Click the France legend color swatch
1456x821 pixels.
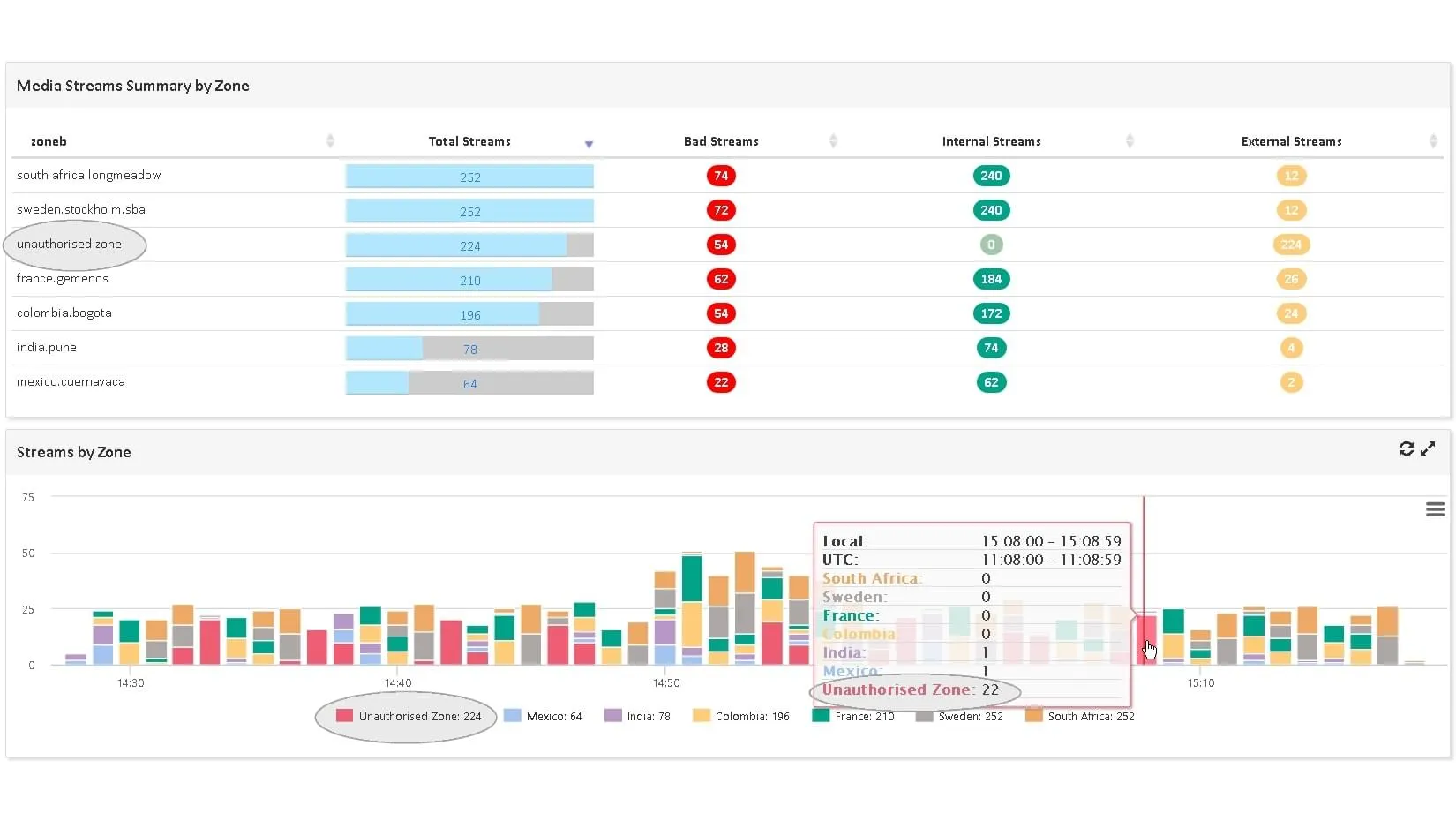pyautogui.click(x=821, y=716)
